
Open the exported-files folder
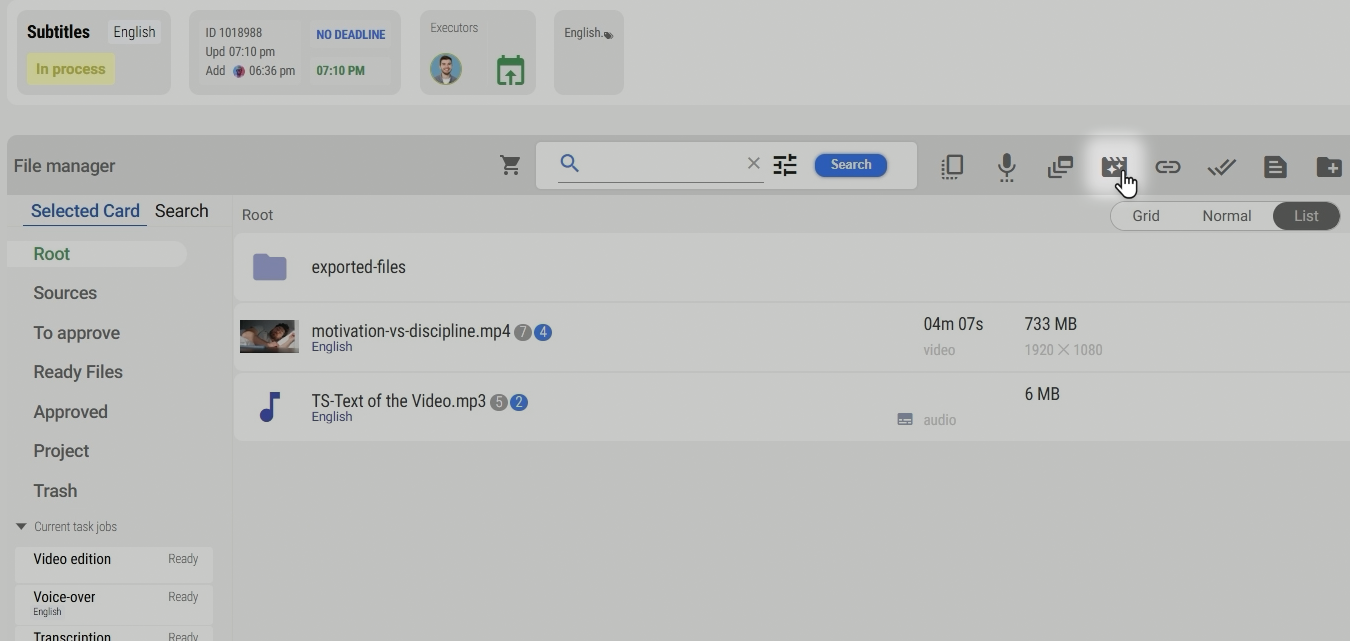[358, 267]
